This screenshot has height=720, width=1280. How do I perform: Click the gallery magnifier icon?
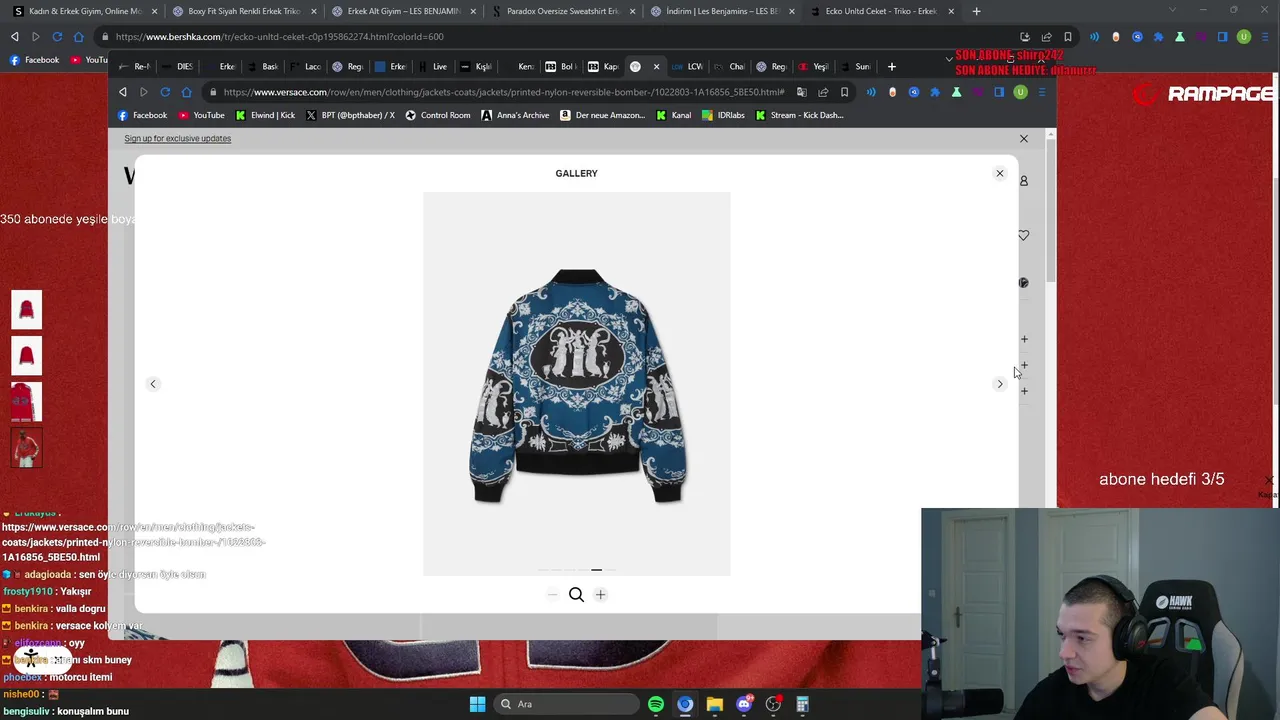576,595
